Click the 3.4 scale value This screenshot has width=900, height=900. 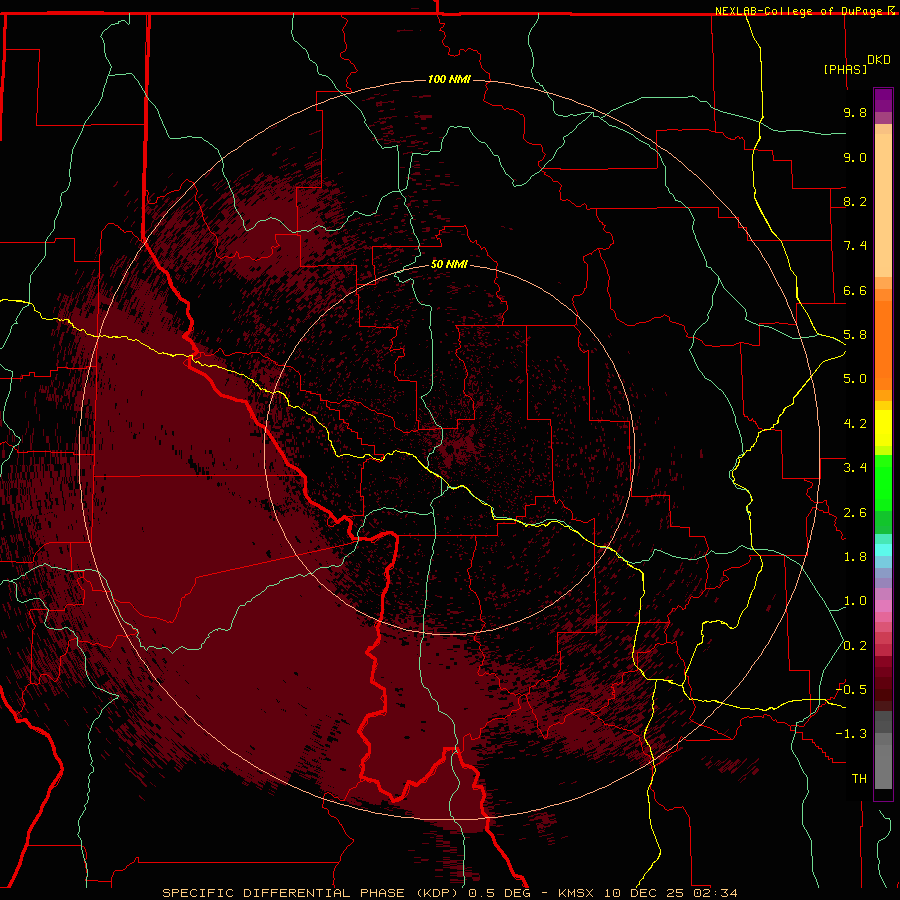[855, 468]
